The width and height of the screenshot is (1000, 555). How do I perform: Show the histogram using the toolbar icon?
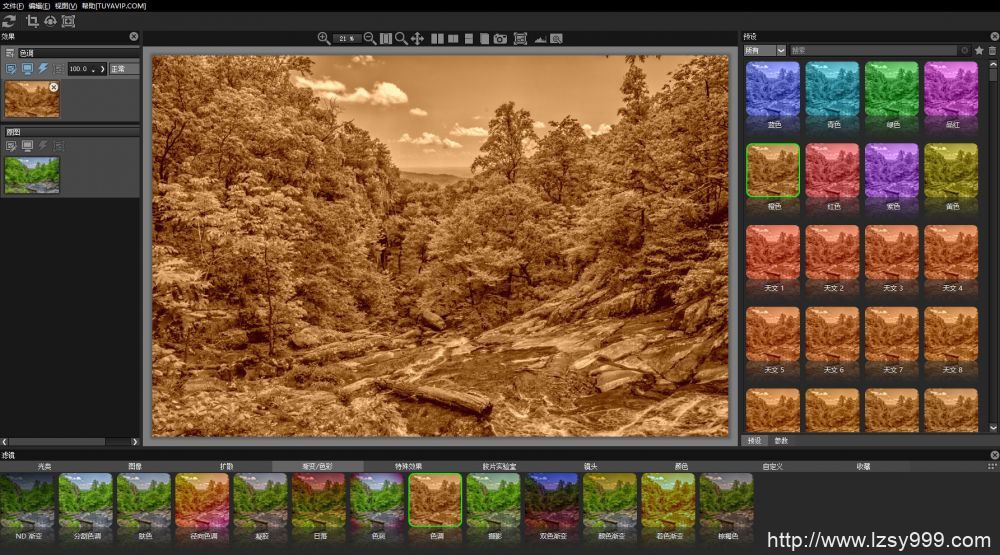coord(540,38)
